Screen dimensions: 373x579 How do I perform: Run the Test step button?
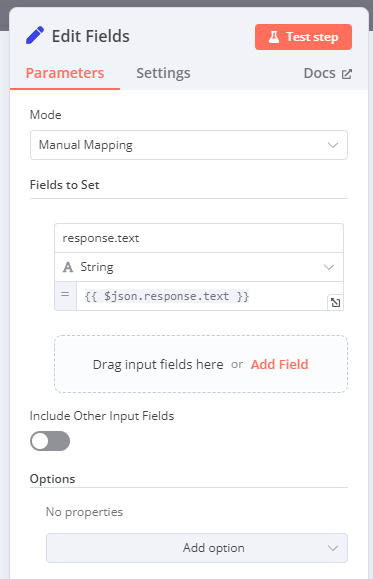coord(303,37)
